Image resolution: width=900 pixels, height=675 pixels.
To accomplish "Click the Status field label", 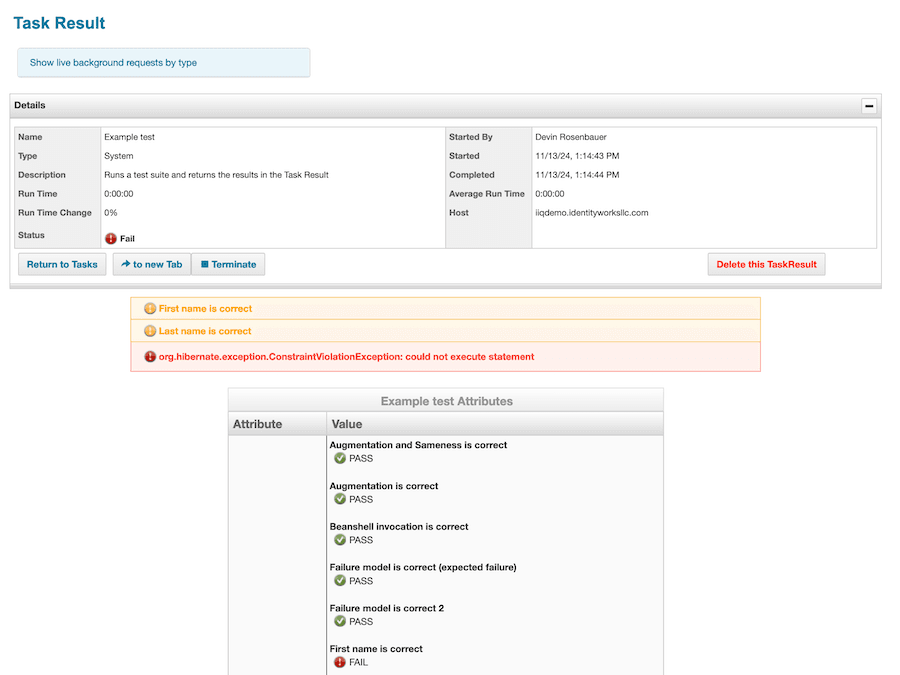I will pyautogui.click(x=31, y=235).
